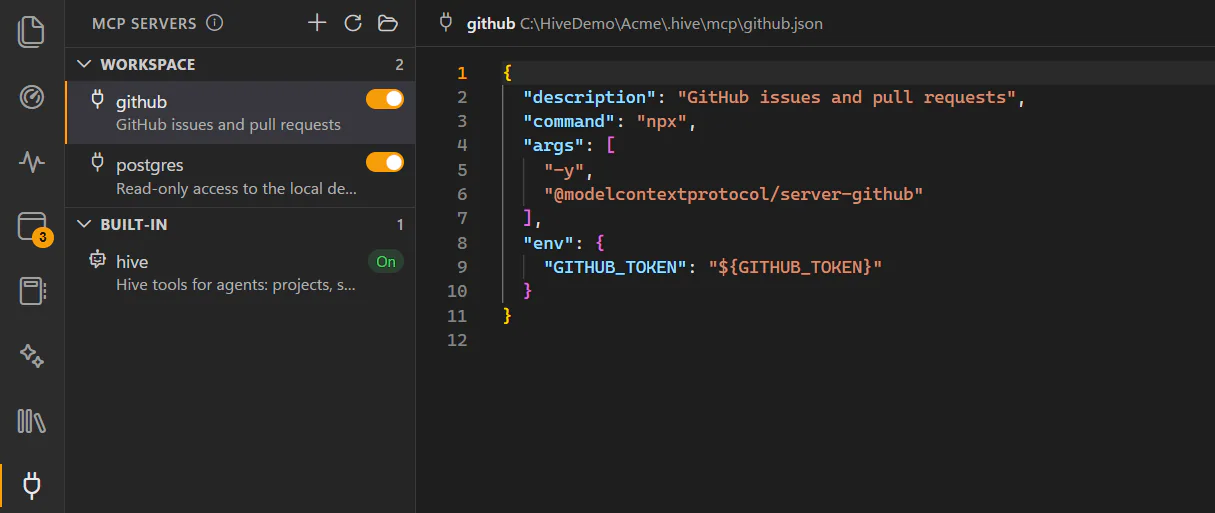The image size is (1215, 513).
Task: Click the plug icon beside the postgres row
Action: click(98, 162)
